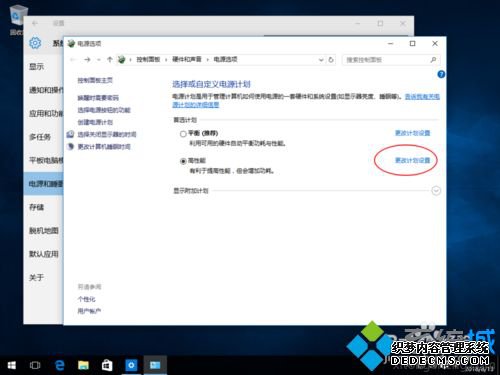This screenshot has width=500, height=375.
Task: Click the moon icon beside 更改计算机睡眠时间
Action: pyautogui.click(x=70, y=147)
